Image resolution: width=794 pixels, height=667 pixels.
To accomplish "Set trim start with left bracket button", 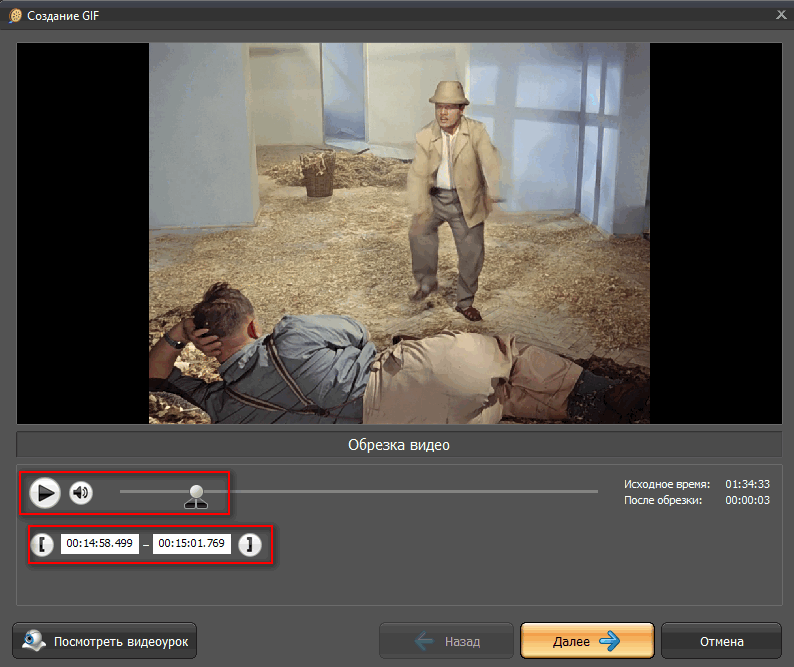I will [x=42, y=544].
